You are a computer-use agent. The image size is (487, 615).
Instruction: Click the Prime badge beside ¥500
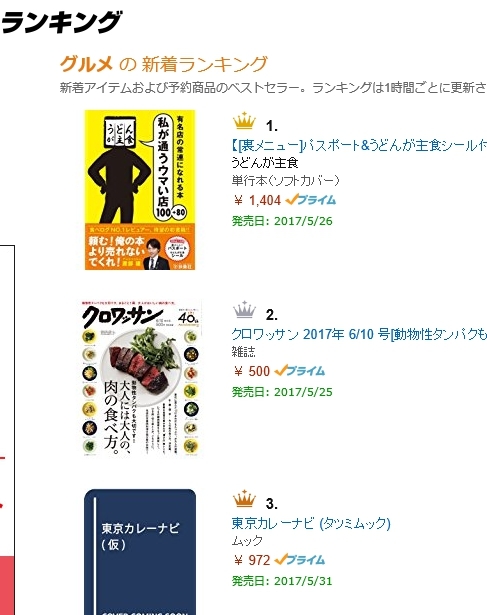coord(300,371)
